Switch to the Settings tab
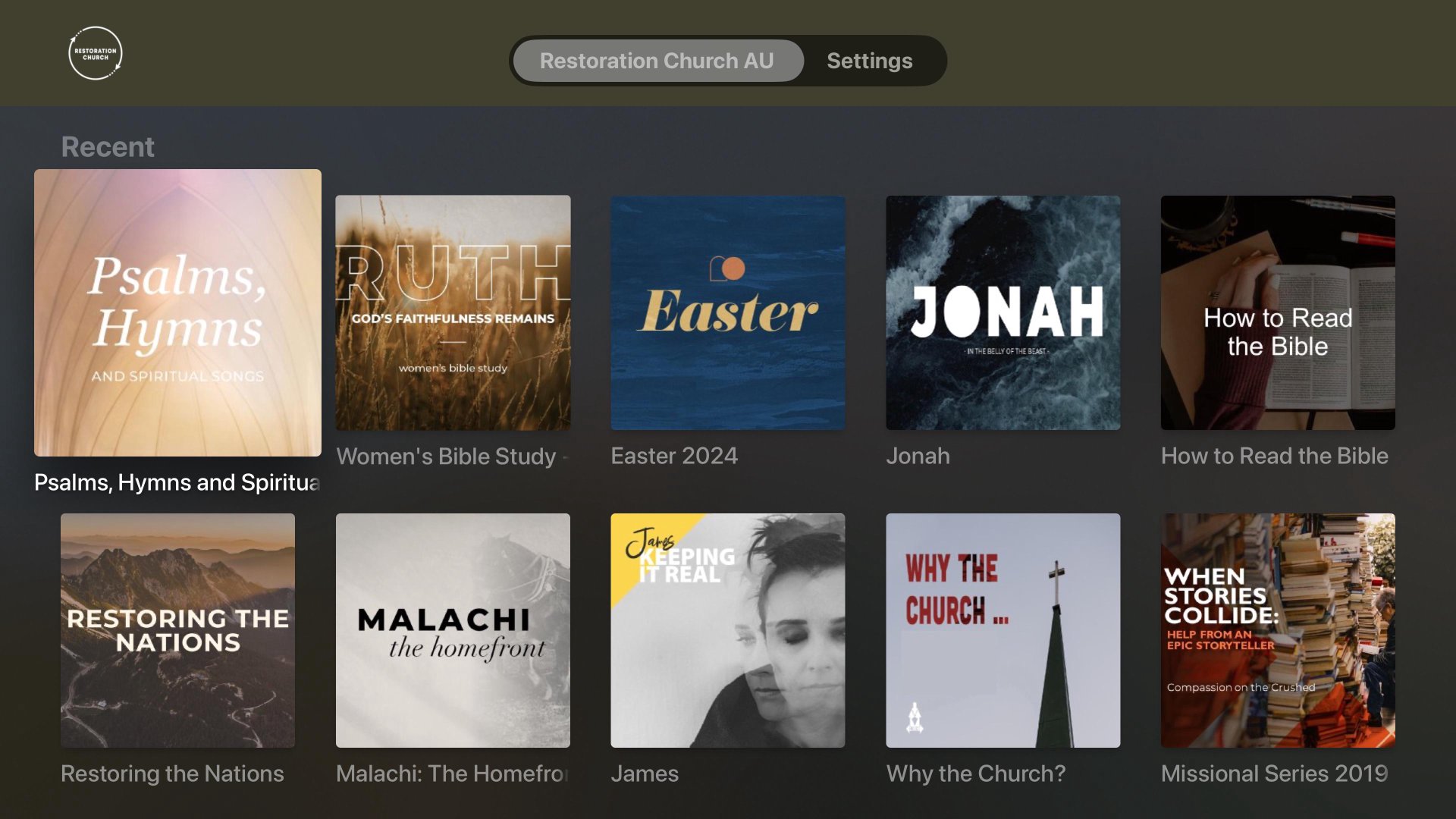Viewport: 1456px width, 819px height. pos(869,61)
